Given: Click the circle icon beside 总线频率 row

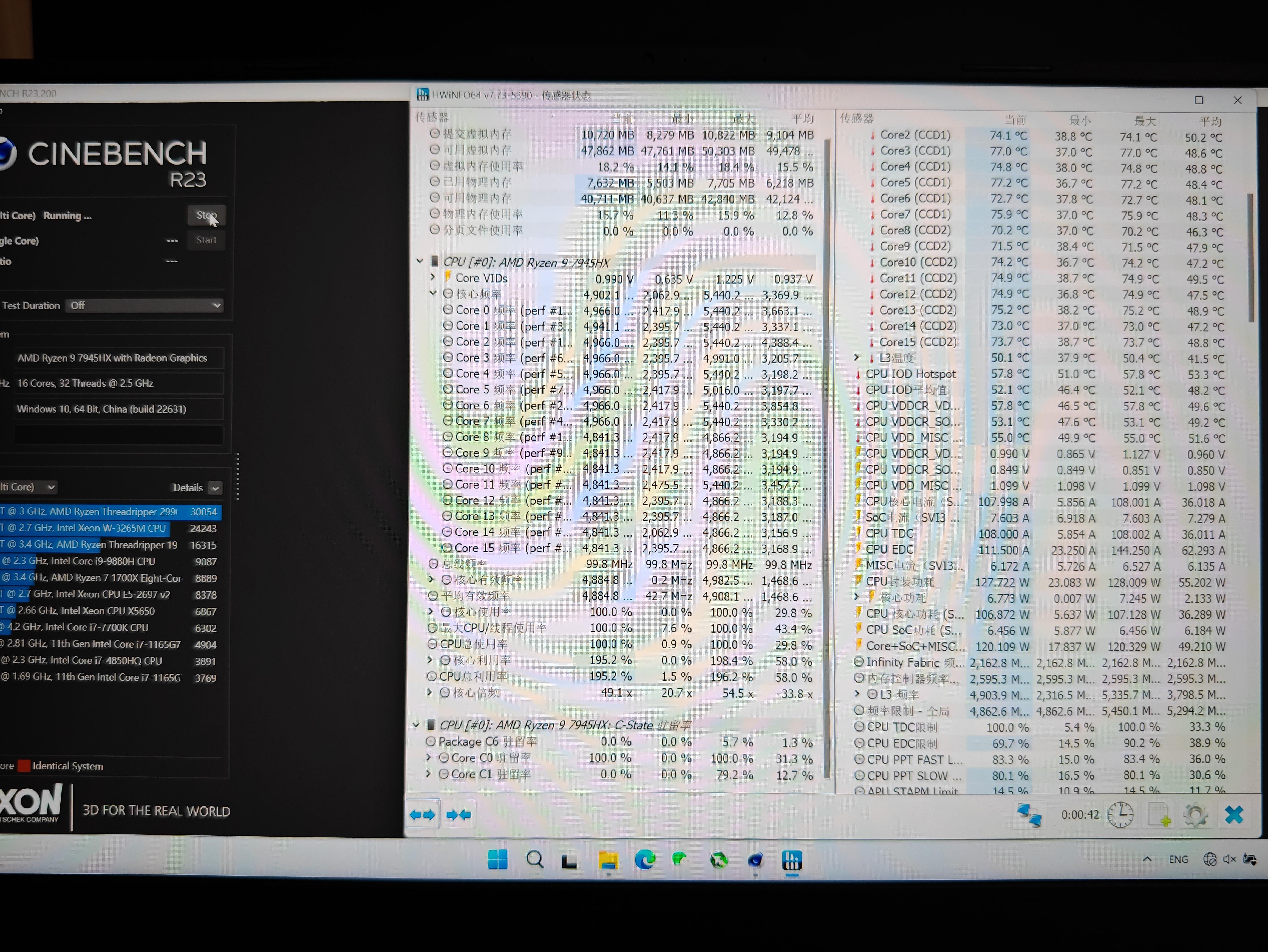Looking at the screenshot, I should click(x=433, y=563).
